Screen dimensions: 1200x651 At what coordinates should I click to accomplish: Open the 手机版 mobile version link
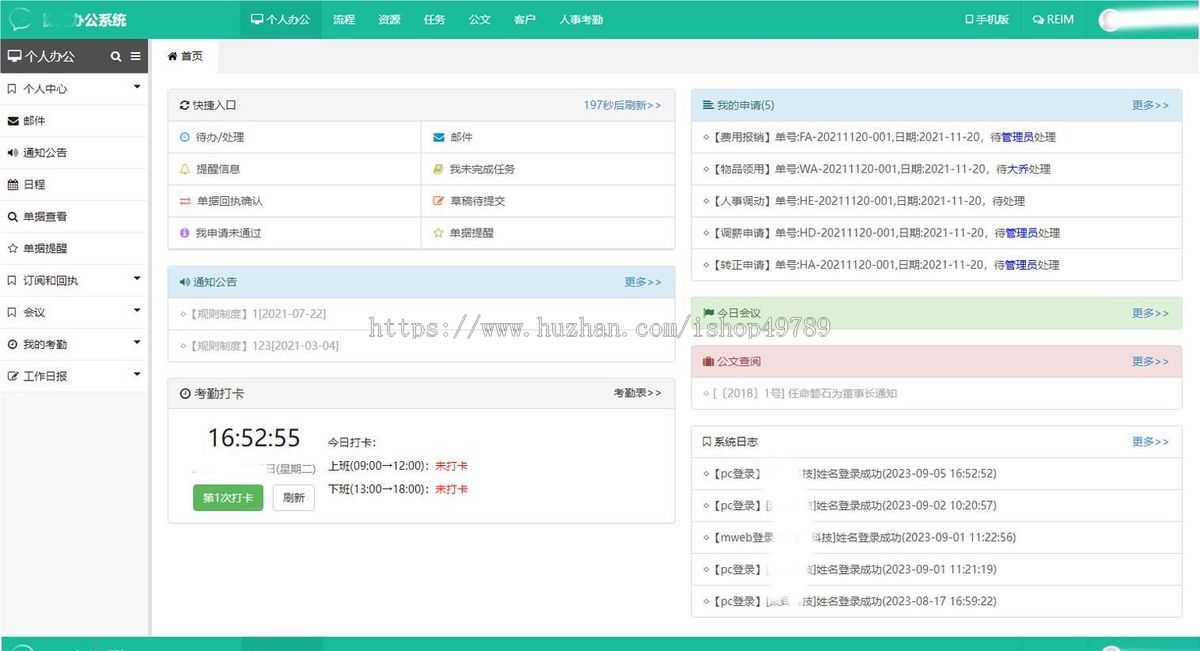click(x=986, y=19)
